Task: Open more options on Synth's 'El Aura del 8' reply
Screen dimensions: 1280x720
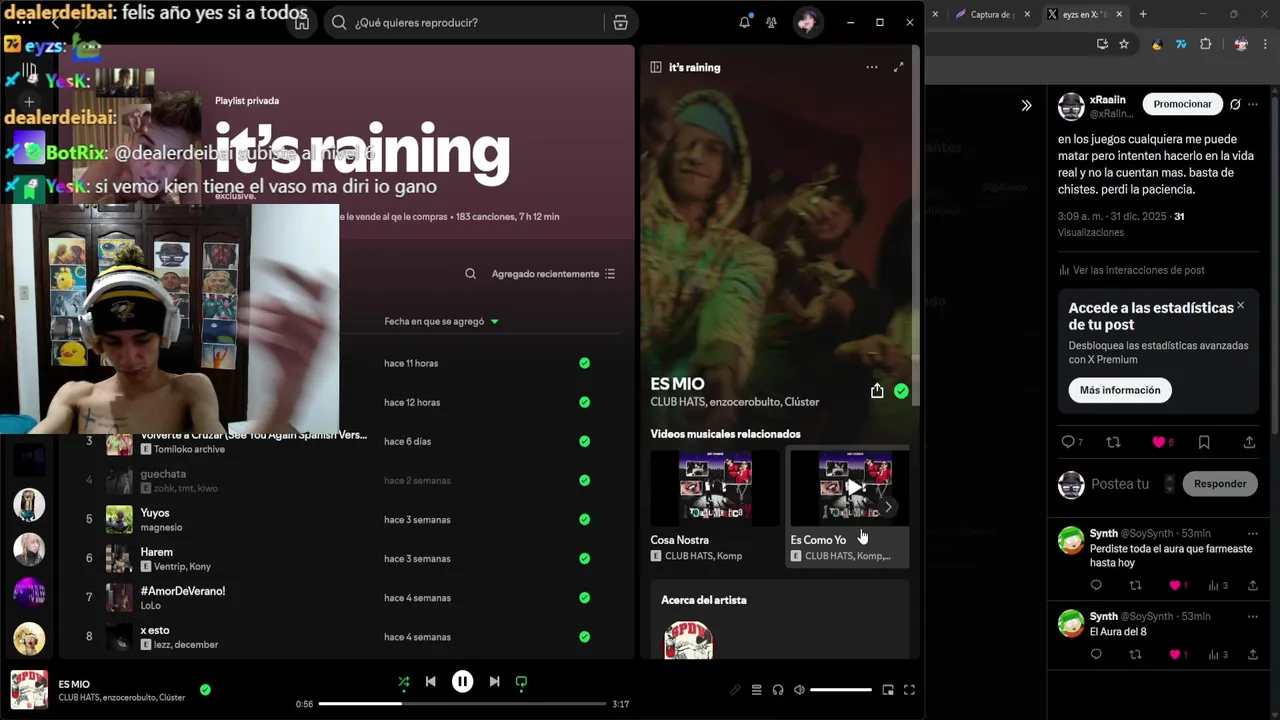Action: (1253, 617)
